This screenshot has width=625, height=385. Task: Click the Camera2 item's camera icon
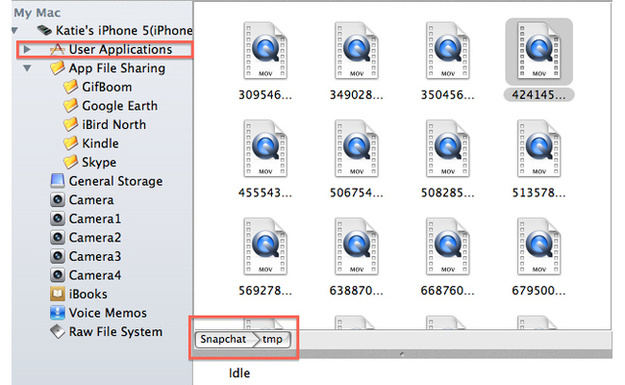click(57, 237)
